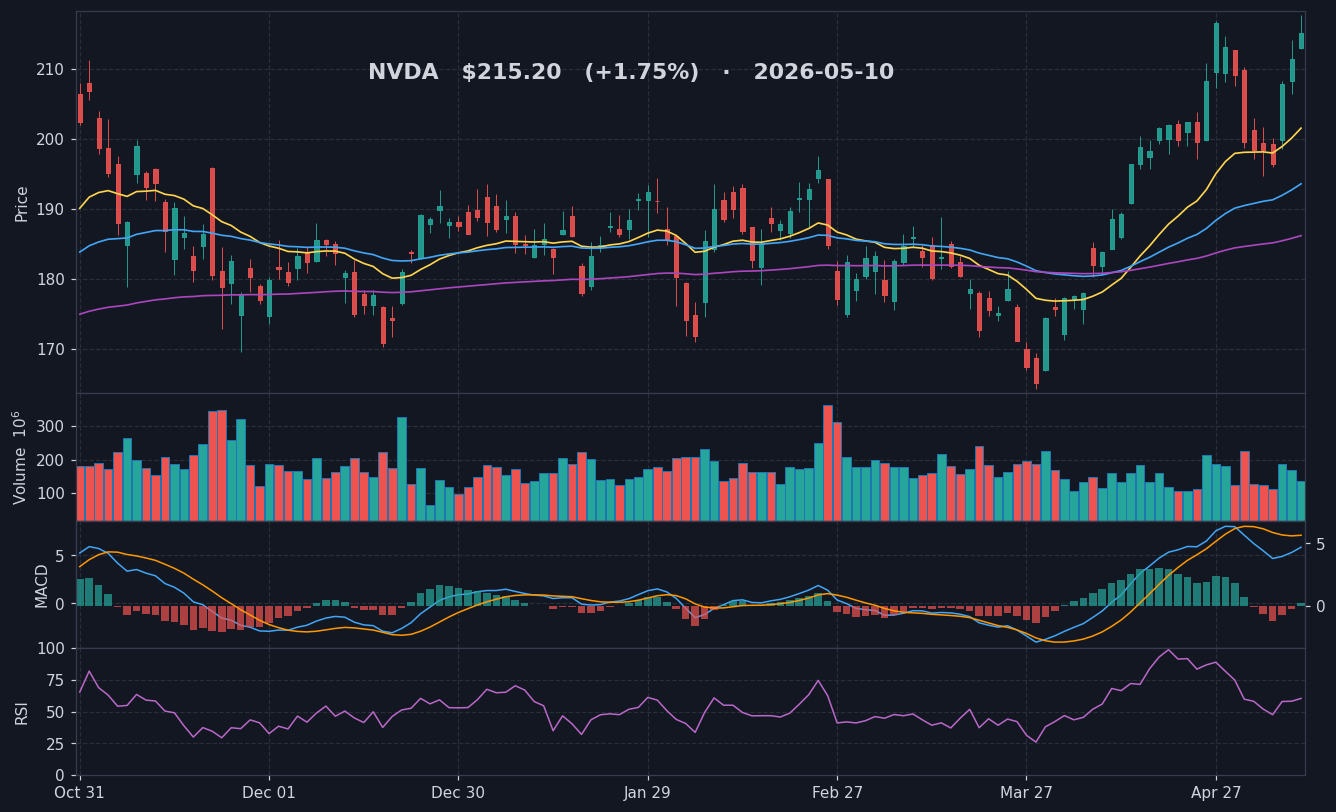Click the MACD axis label
1336x812 pixels.
tap(42, 585)
